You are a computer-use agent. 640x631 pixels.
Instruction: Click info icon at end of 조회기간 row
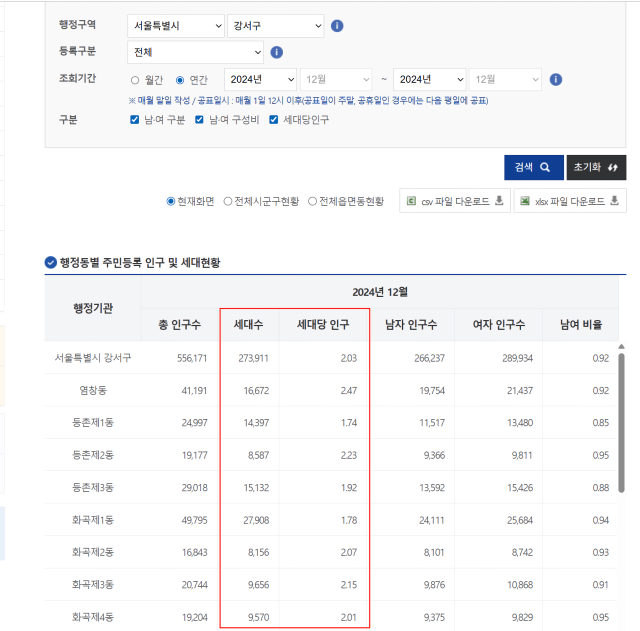point(556,79)
